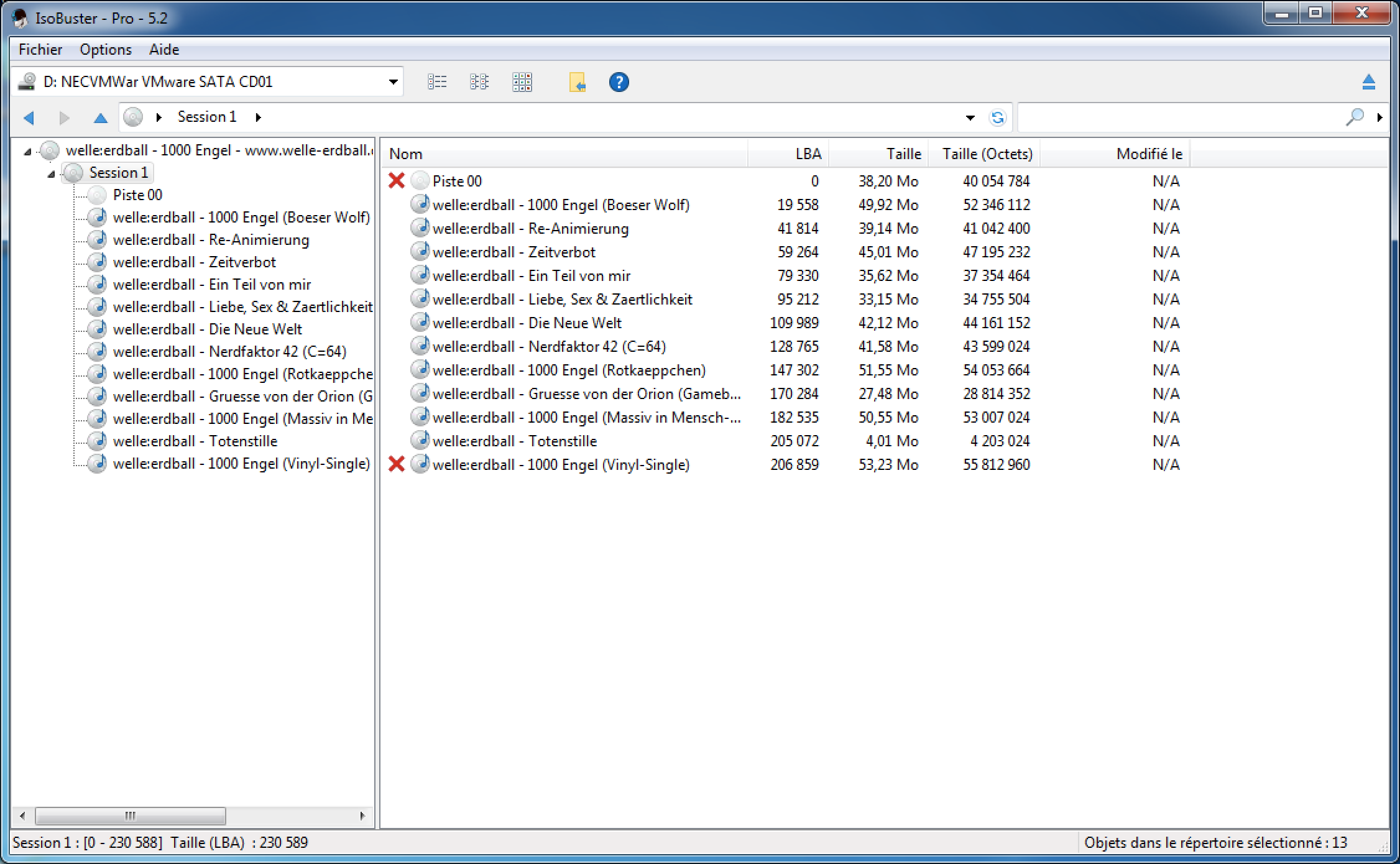Click the Die Neue Welt track icon in the tree
This screenshot has height=864, width=1400.
(97, 329)
